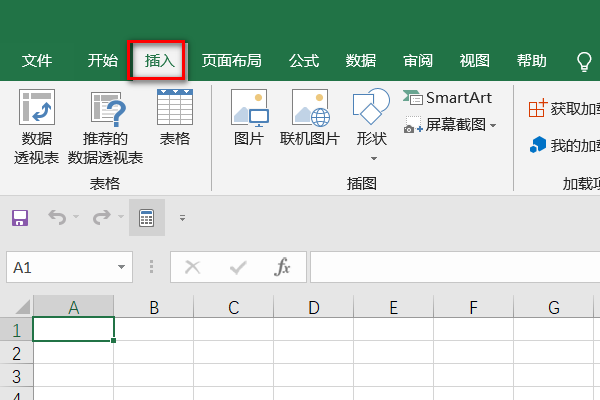Image resolution: width=600 pixels, height=400 pixels.
Task: Expand the undo history dropdown
Action: (76, 217)
